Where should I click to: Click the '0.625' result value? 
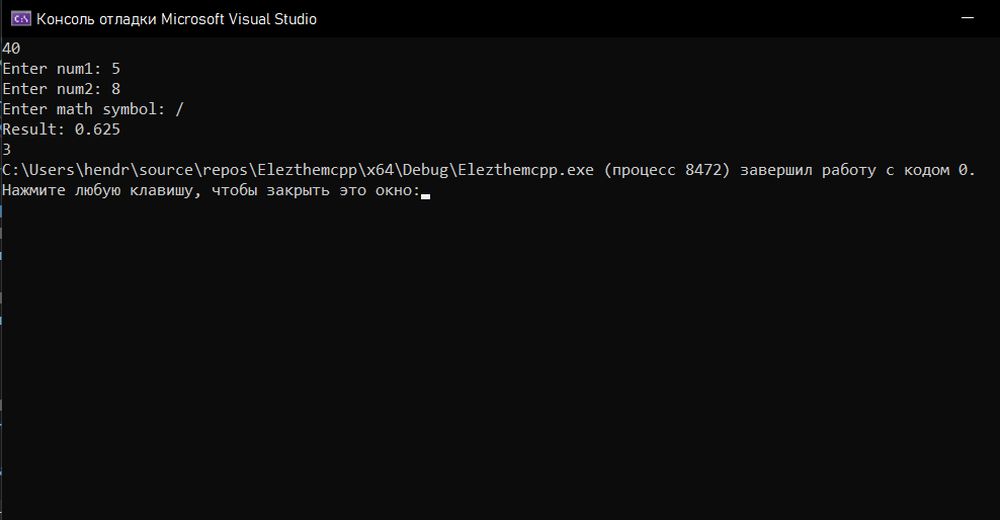98,130
